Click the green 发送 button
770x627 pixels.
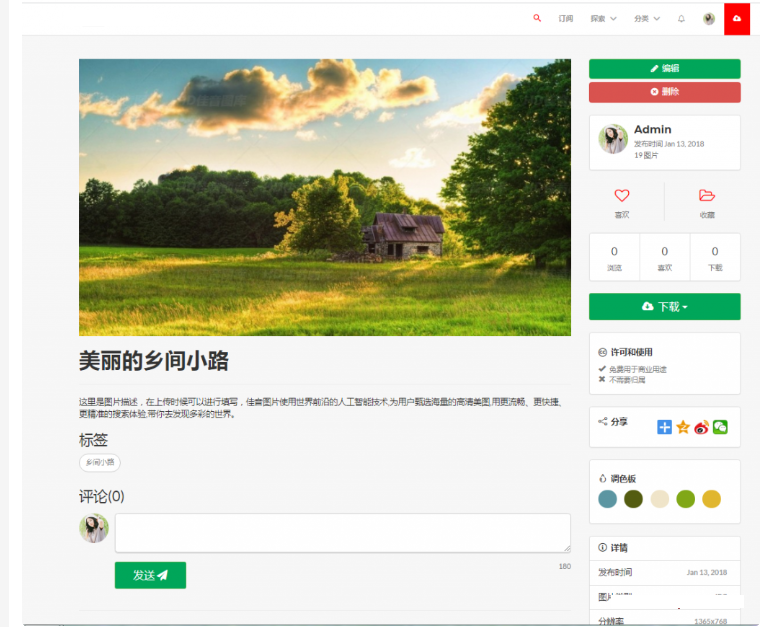pyautogui.click(x=150, y=575)
